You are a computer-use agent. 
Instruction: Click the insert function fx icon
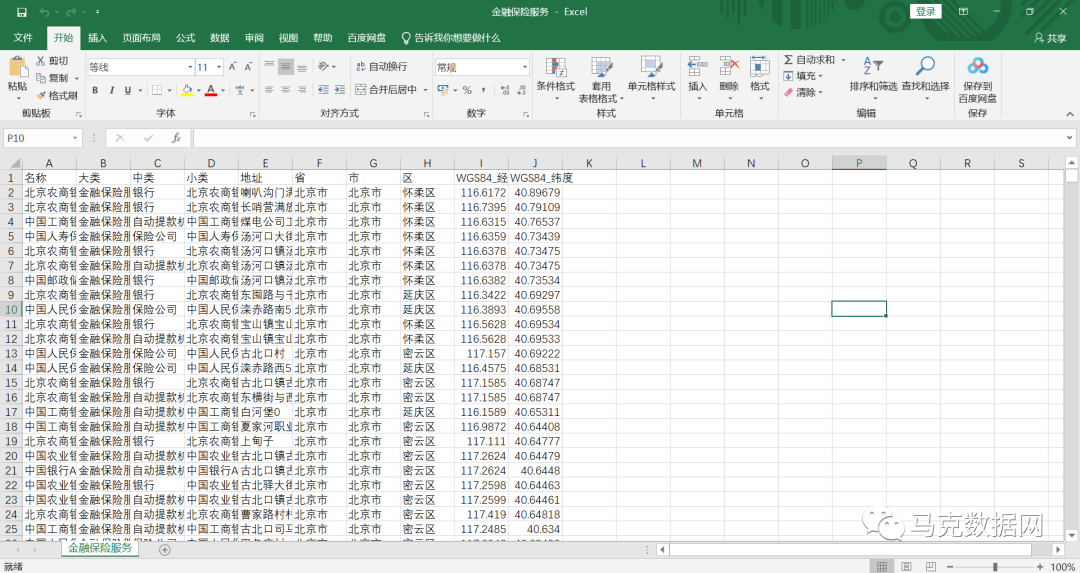coord(176,138)
